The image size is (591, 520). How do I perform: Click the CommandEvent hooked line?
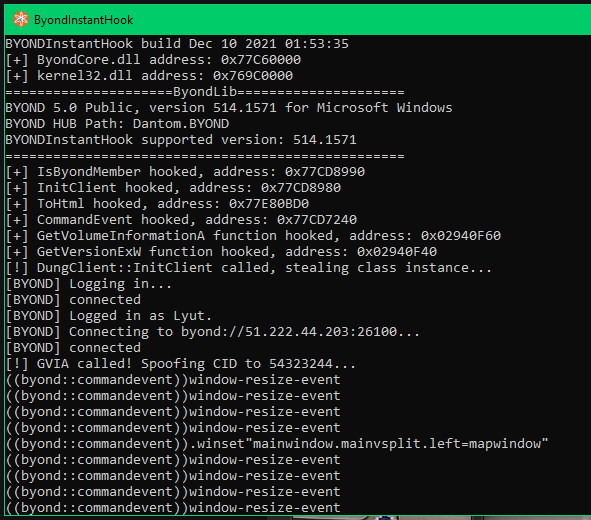(x=181, y=220)
